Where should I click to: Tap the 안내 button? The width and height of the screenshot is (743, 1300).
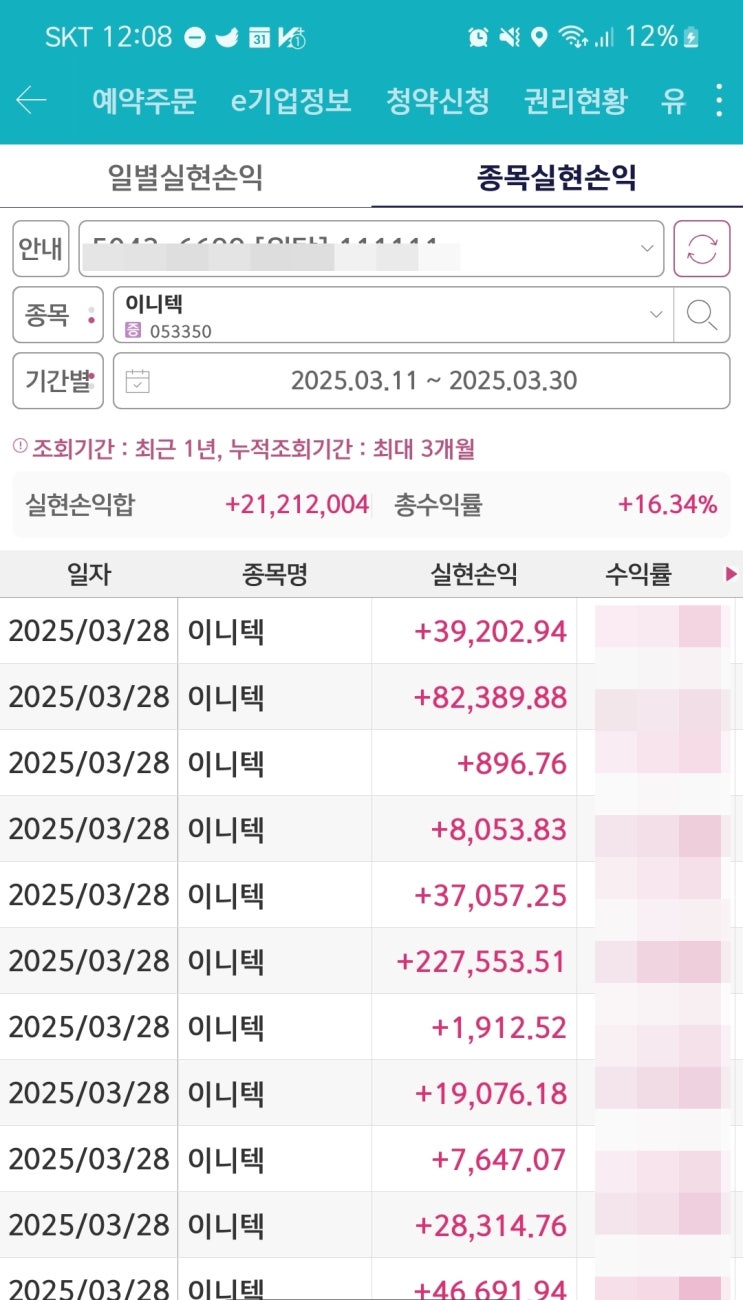41,249
